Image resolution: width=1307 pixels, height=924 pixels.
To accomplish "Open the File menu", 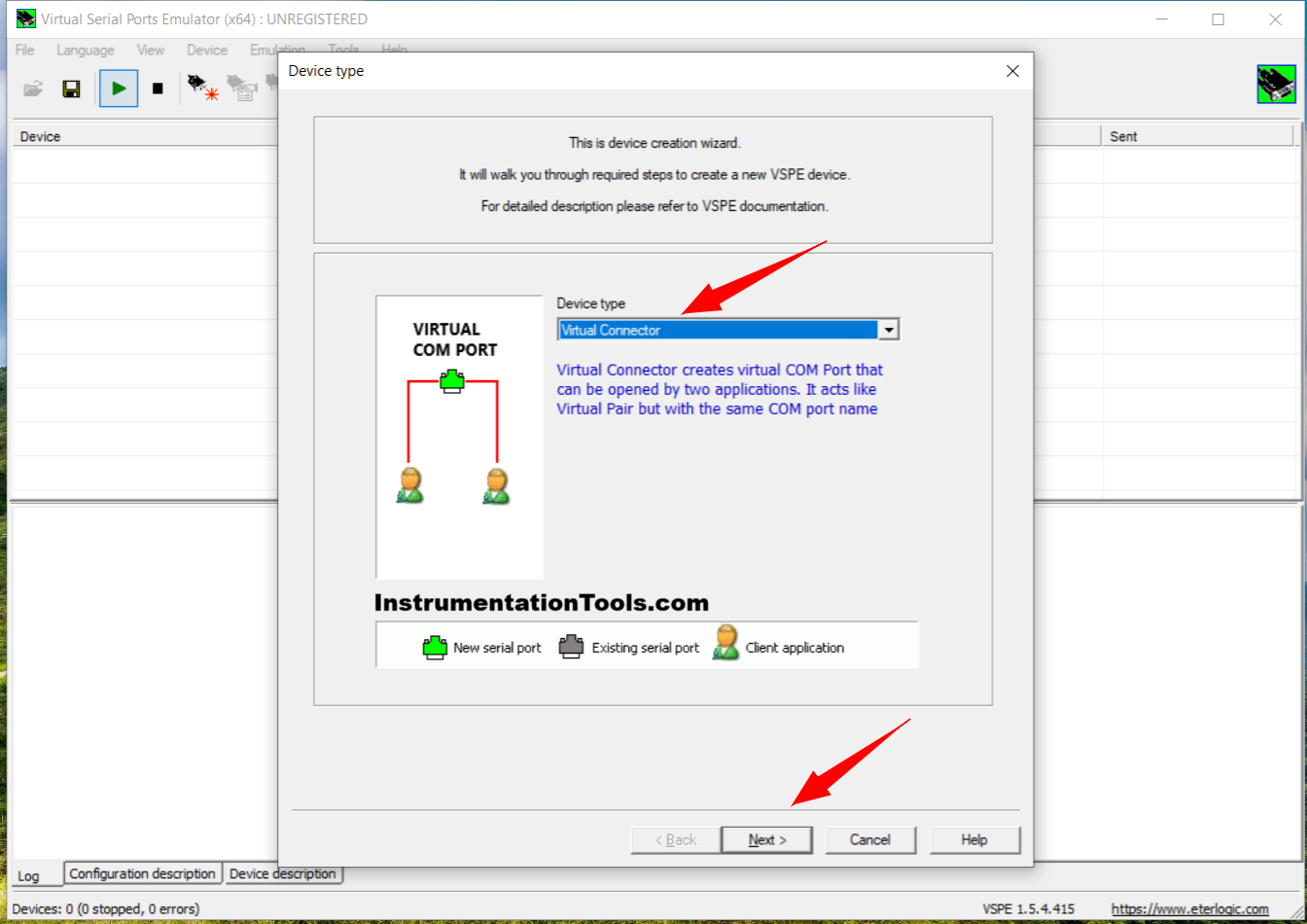I will [x=25, y=50].
